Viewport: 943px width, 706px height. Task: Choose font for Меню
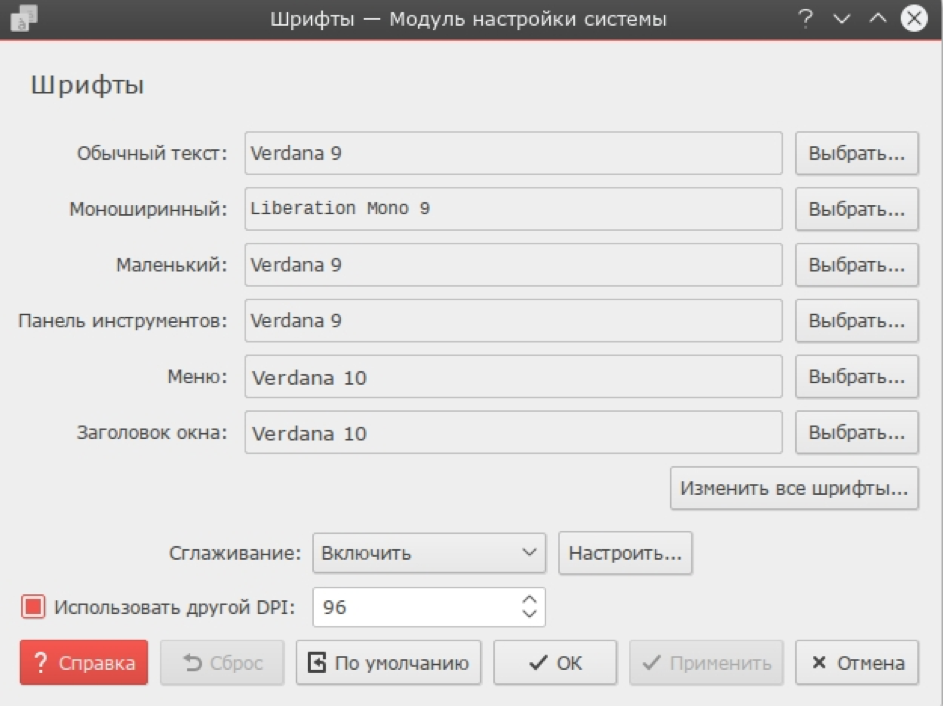click(856, 377)
